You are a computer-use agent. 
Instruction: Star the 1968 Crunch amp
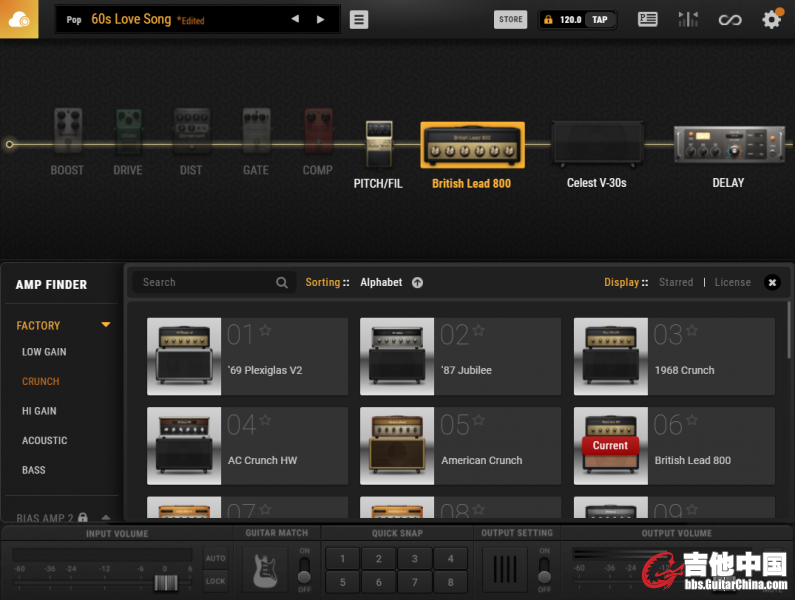692,331
